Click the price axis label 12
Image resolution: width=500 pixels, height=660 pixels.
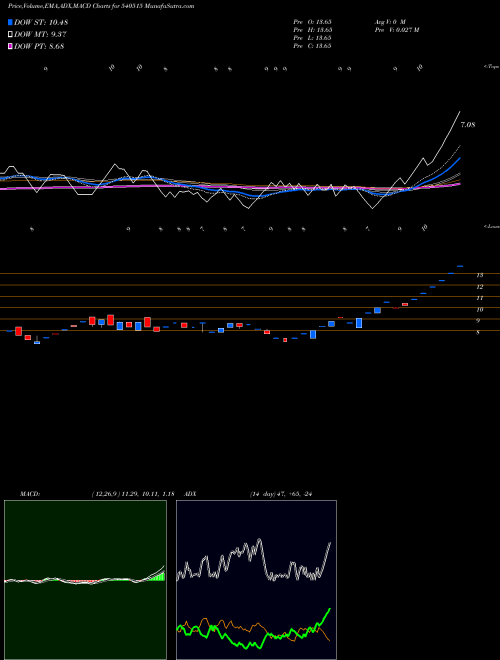(479, 287)
